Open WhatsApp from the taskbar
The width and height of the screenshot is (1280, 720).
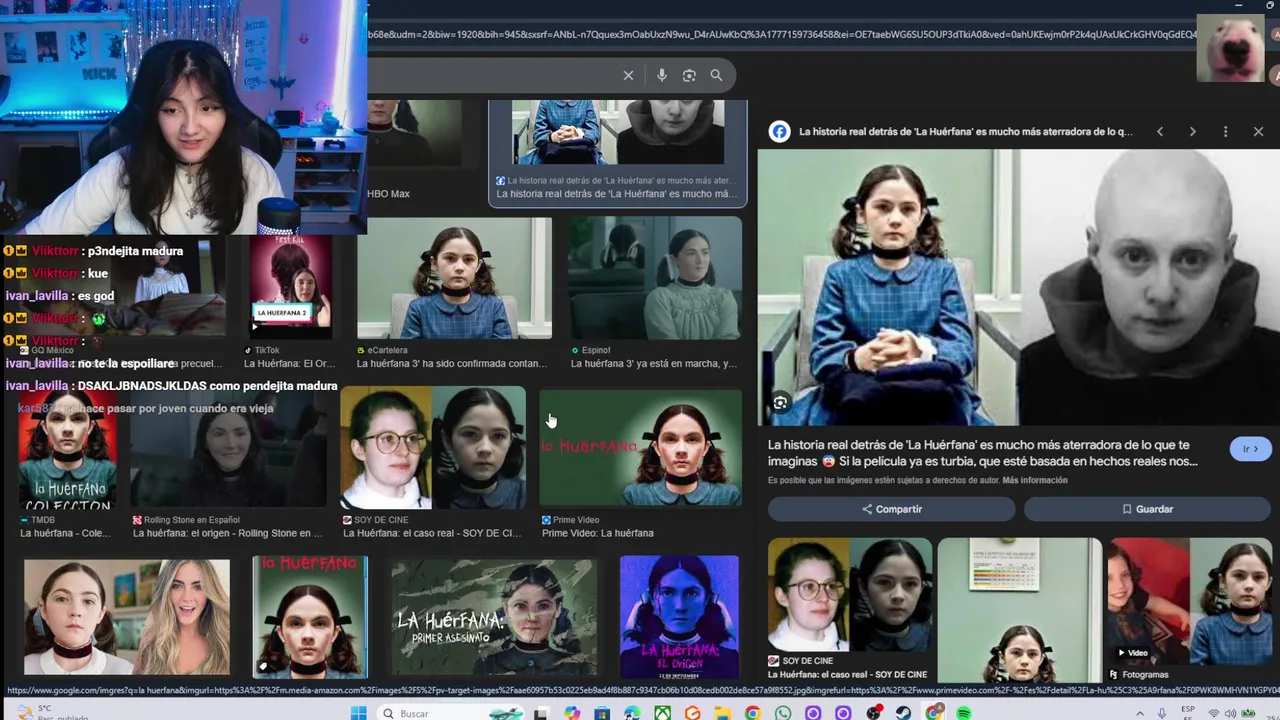(x=783, y=713)
